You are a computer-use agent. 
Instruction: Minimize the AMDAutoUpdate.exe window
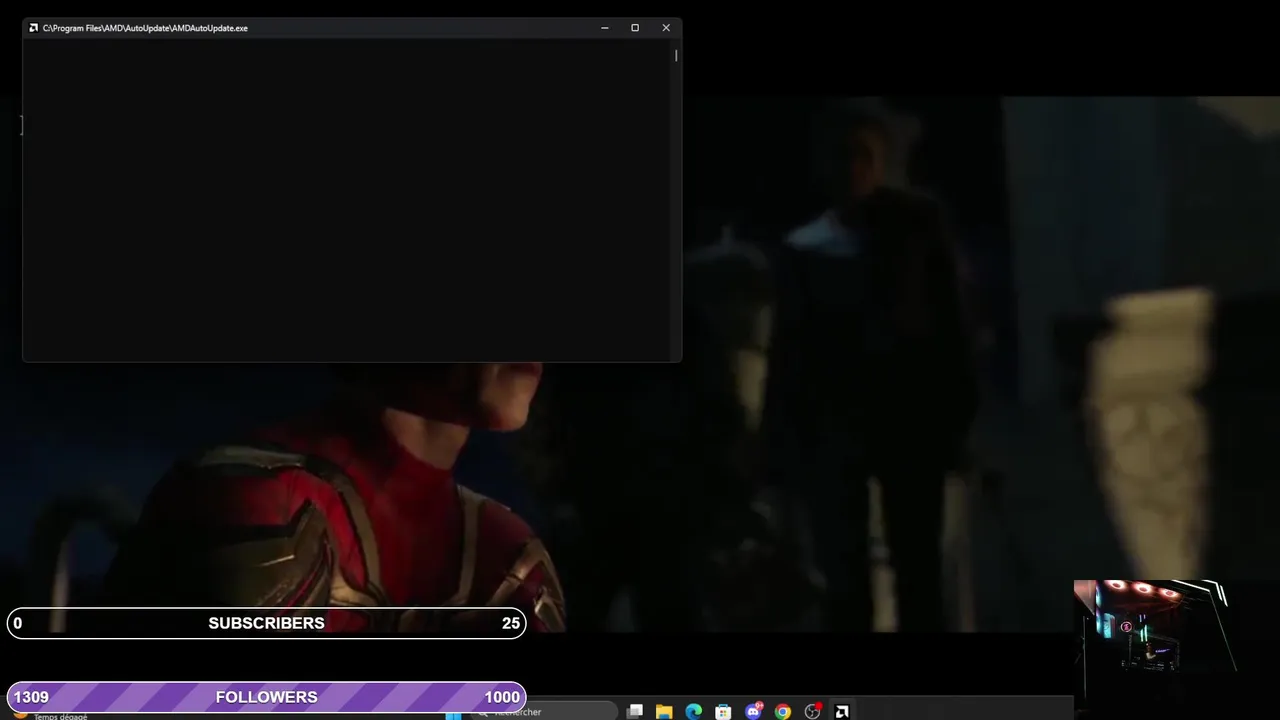(x=605, y=28)
